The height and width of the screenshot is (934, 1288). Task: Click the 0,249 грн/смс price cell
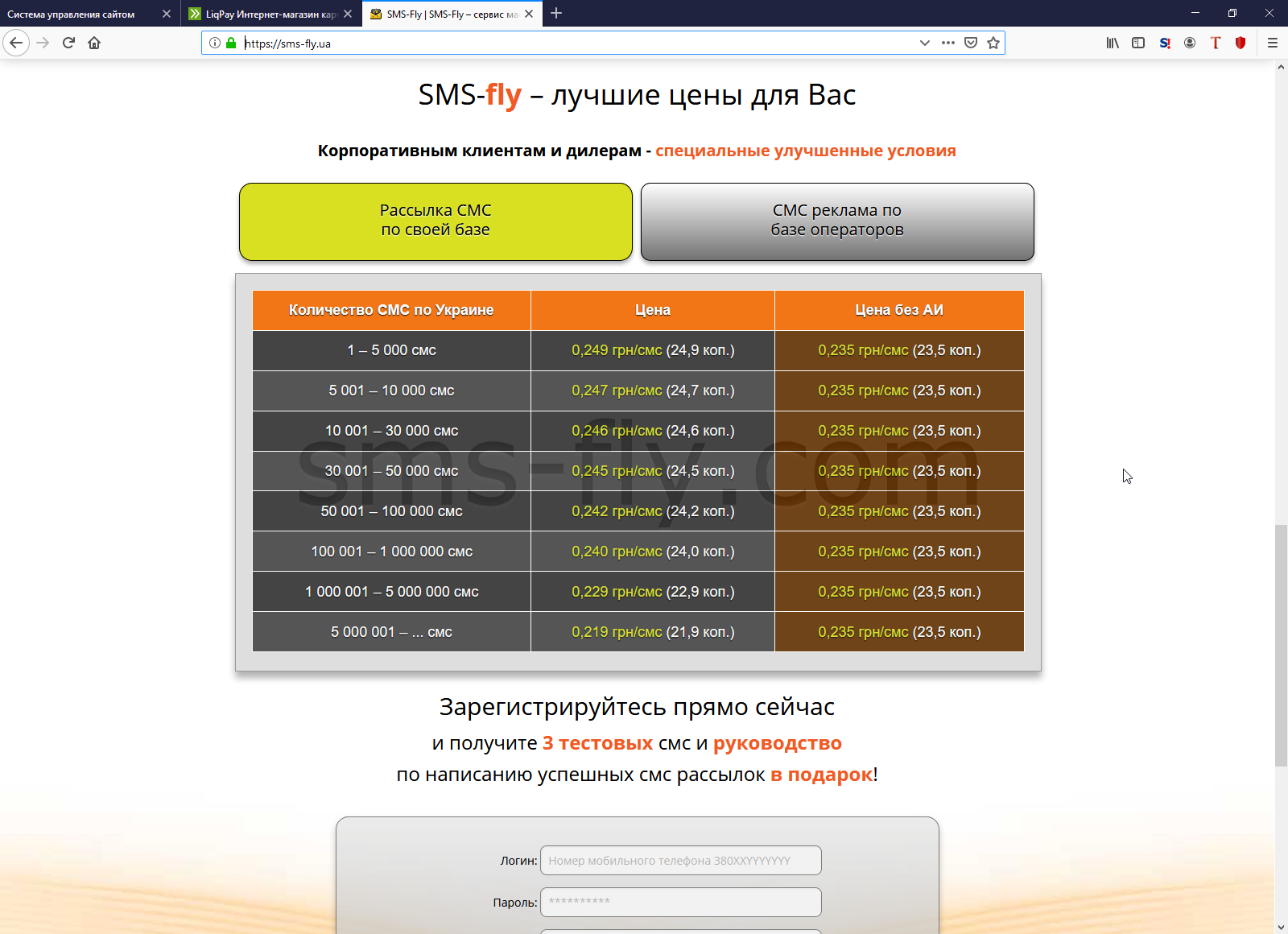[653, 350]
